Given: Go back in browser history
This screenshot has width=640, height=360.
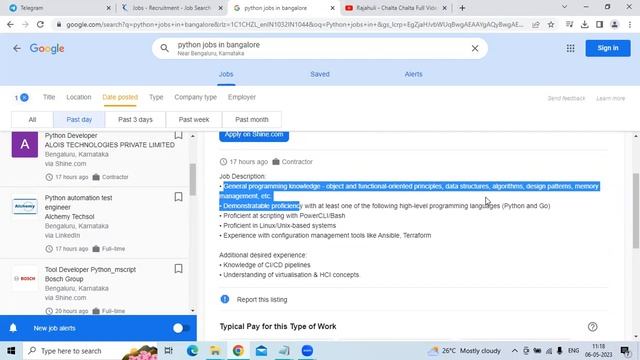Looking at the screenshot, I should click(10, 24).
